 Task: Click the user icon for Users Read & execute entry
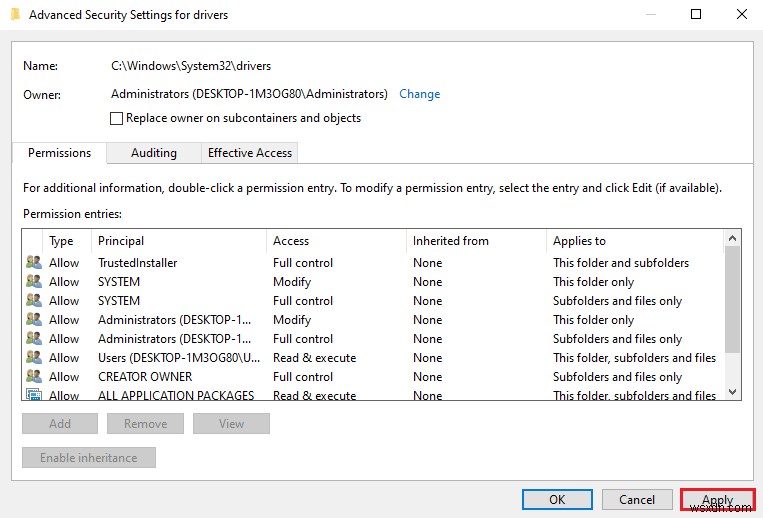[x=34, y=358]
